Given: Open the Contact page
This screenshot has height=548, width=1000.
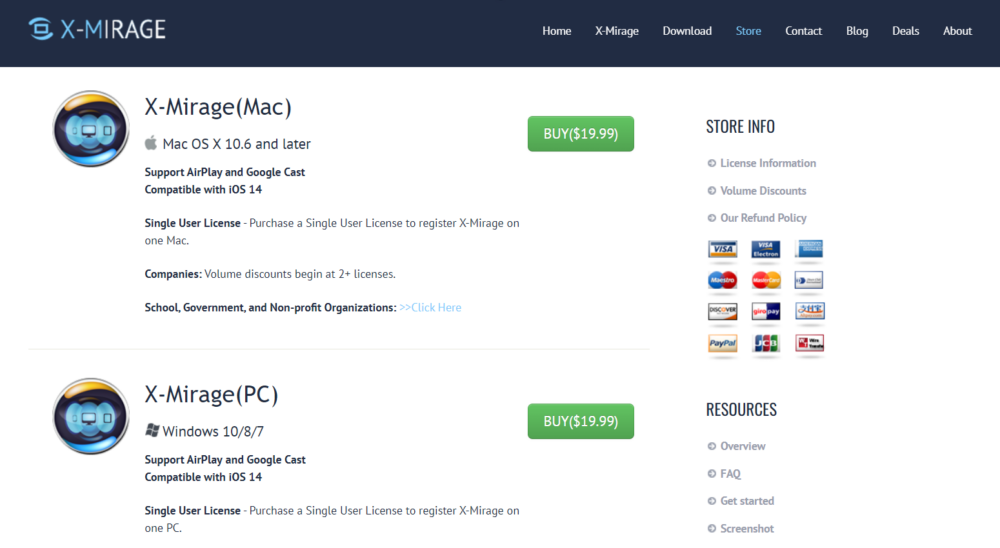Looking at the screenshot, I should tap(804, 31).
